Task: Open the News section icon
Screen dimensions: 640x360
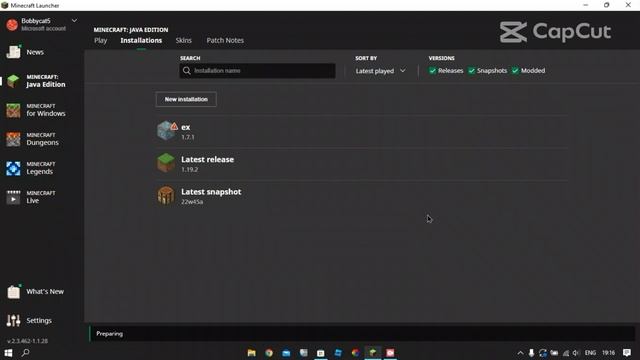Action: pyautogui.click(x=13, y=52)
